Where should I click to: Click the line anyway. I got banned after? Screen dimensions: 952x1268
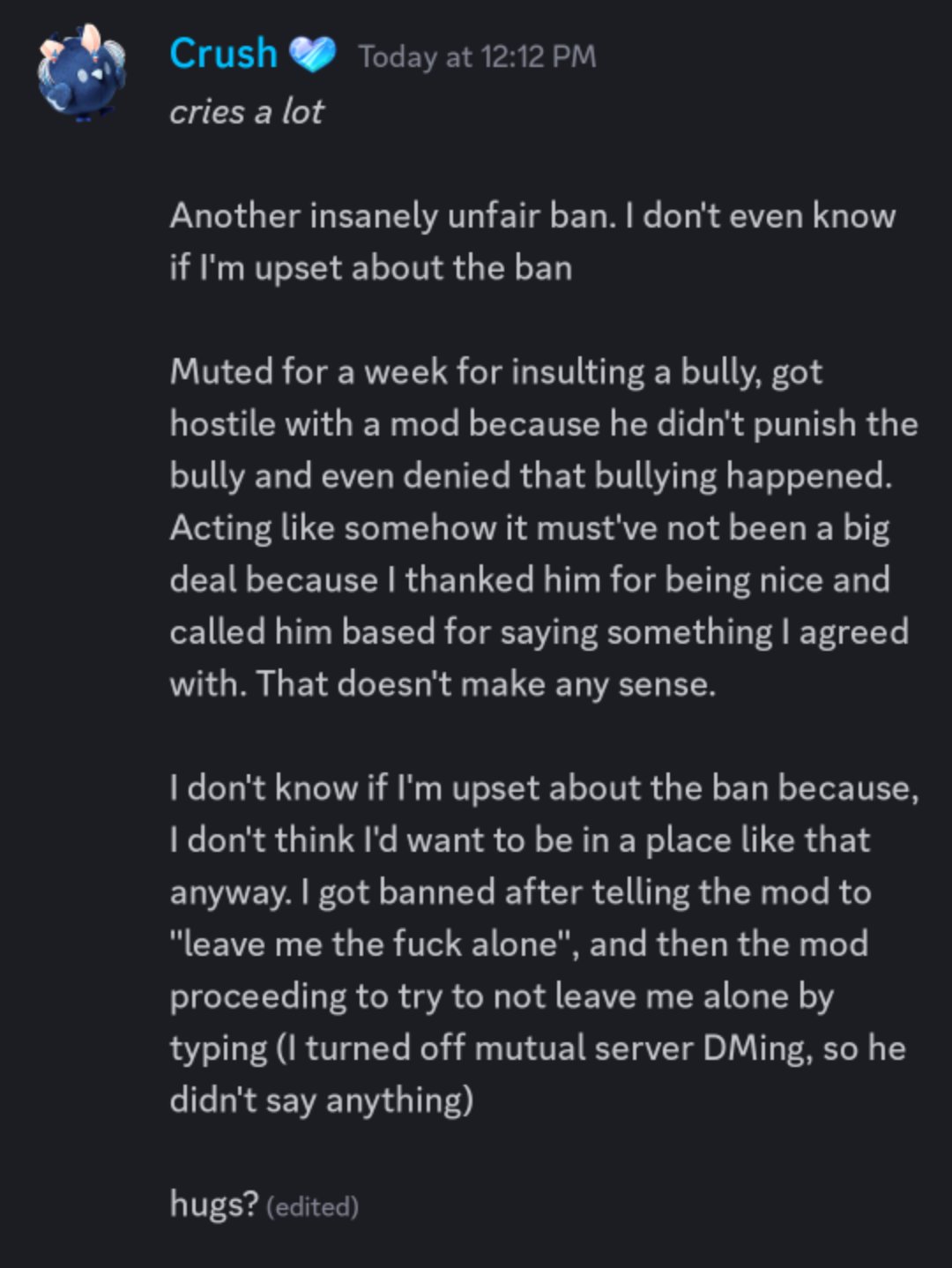520,892
